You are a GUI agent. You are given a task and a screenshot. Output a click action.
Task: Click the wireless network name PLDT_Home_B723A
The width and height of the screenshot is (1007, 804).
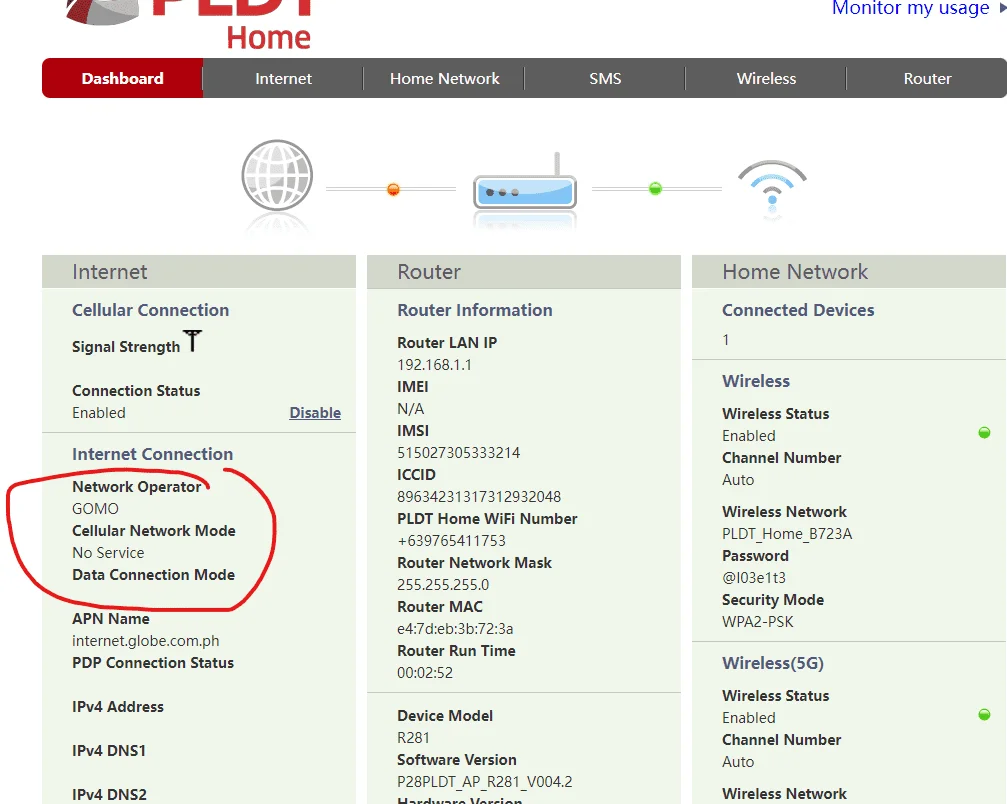787,534
